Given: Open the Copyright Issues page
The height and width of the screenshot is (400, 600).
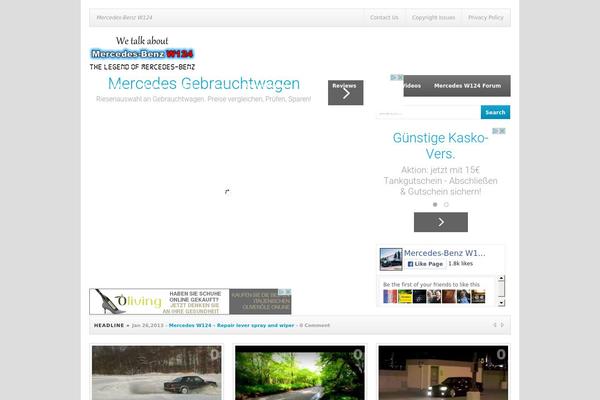Looking at the screenshot, I should pyautogui.click(x=434, y=18).
